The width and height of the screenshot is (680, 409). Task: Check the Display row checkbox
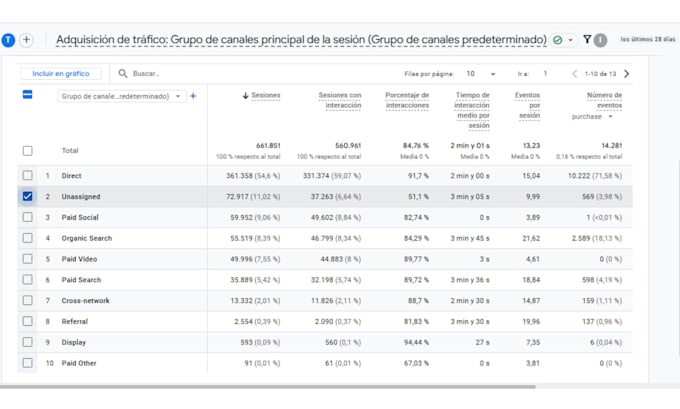[x=27, y=342]
